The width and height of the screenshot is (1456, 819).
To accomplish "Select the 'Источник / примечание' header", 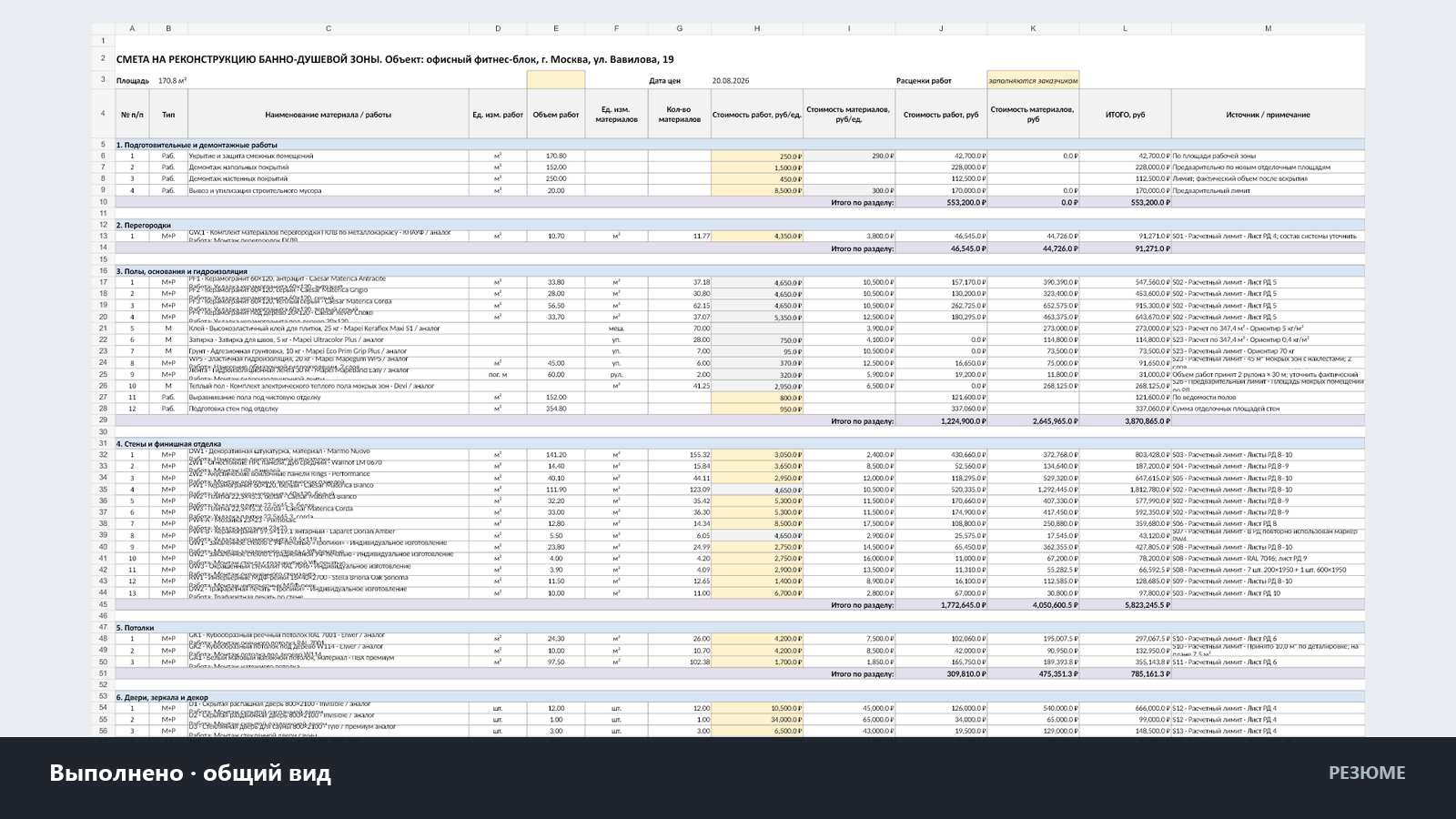I will pos(1268,115).
